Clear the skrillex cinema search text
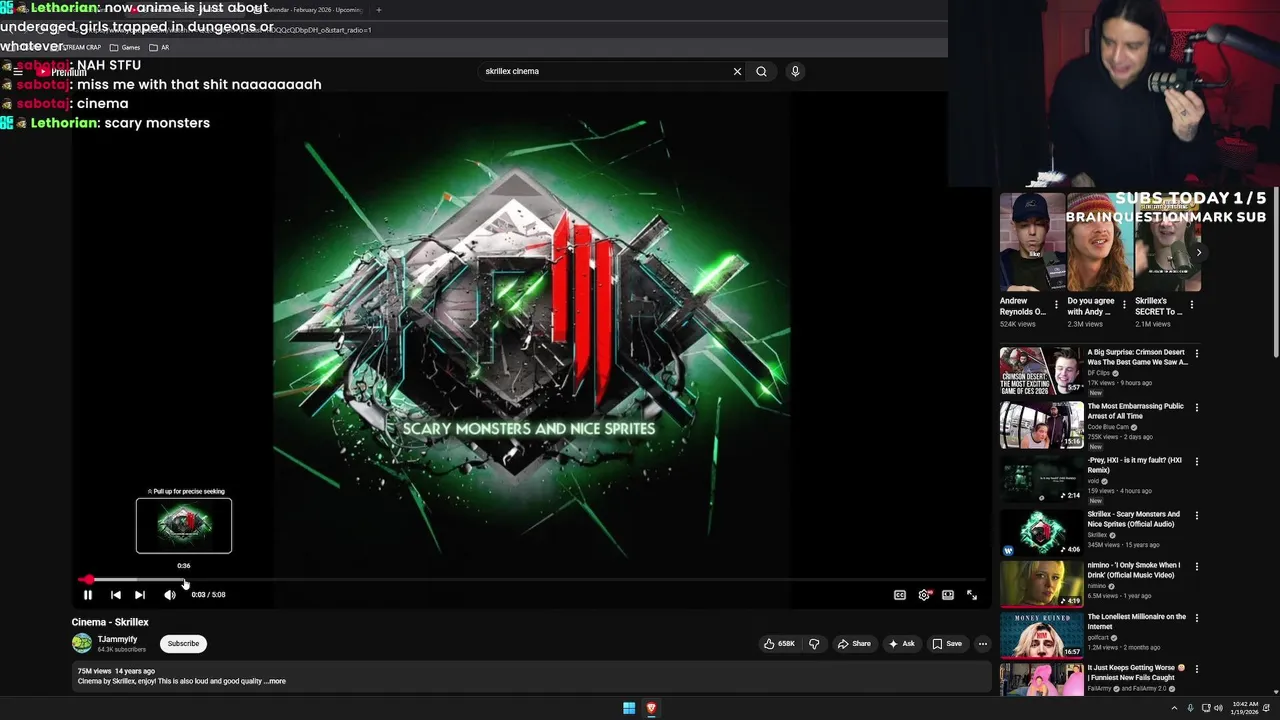 click(x=737, y=71)
